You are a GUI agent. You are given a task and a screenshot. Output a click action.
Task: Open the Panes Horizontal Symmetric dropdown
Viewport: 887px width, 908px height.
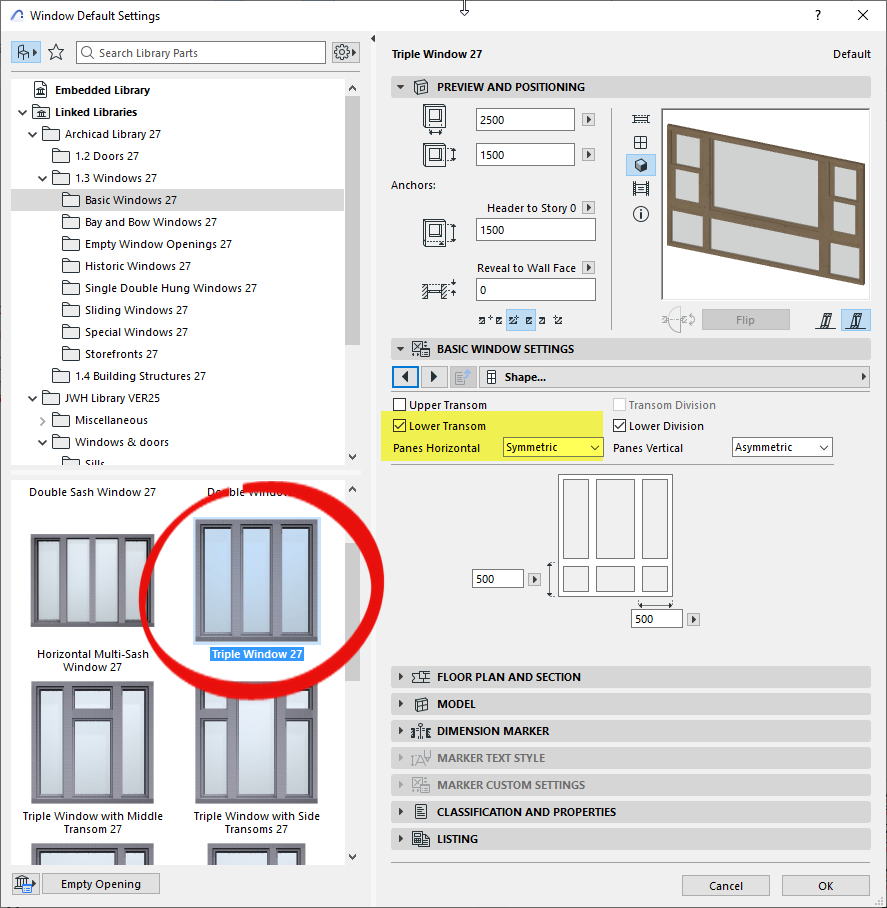[552, 447]
